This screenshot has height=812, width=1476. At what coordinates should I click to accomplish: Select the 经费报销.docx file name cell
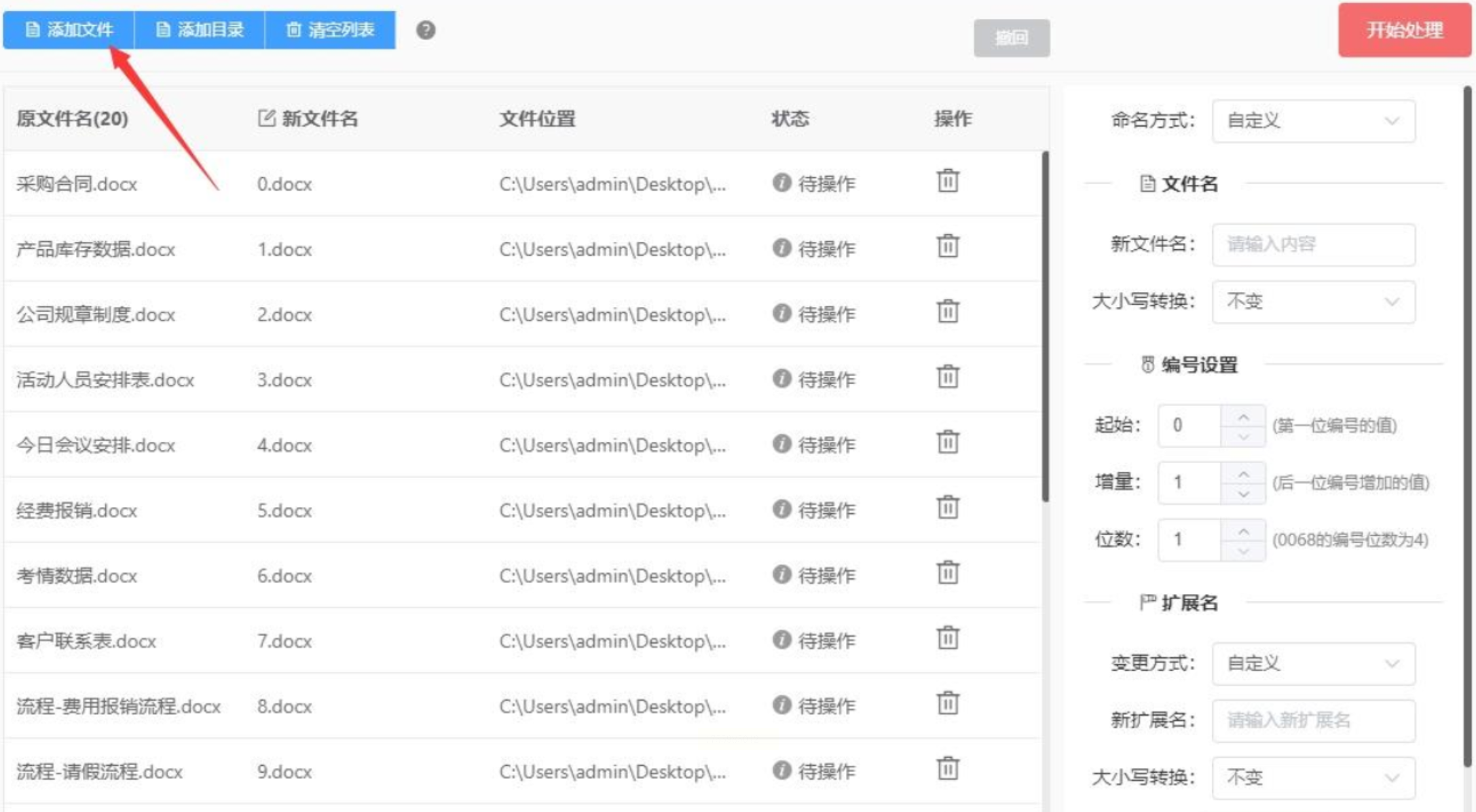(77, 511)
